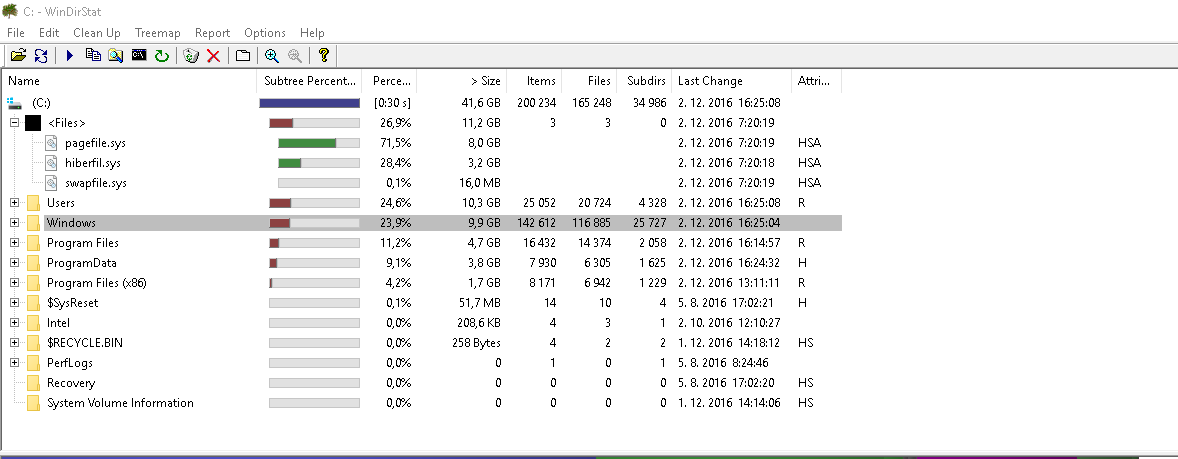Click the Show Free Space folder icon

pos(243,56)
